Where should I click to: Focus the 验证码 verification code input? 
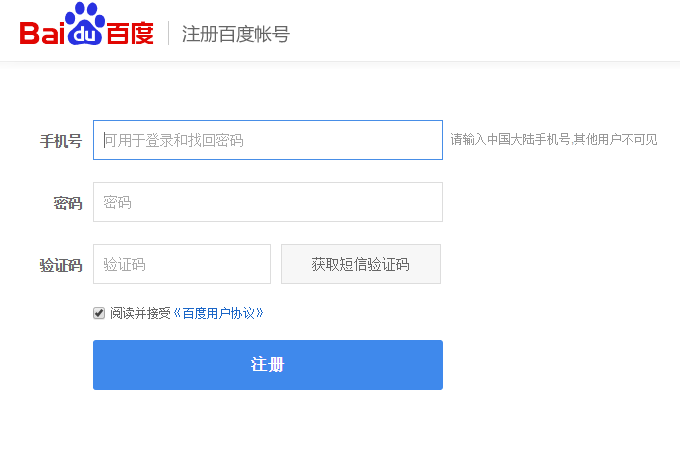[x=181, y=264]
